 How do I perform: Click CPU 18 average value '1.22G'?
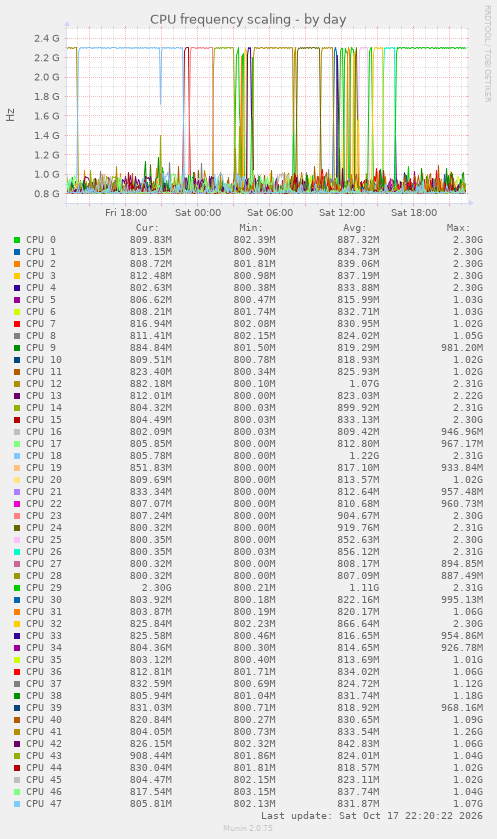[x=364, y=456]
